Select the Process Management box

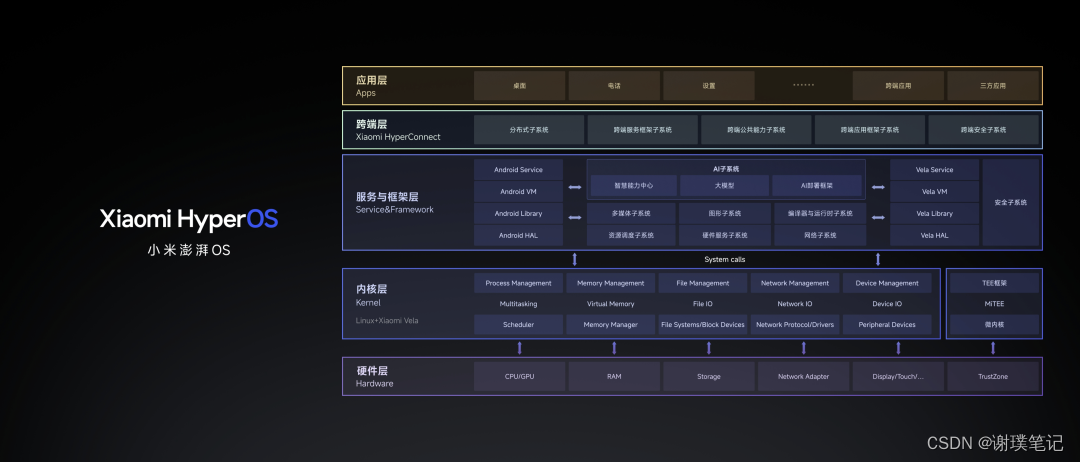pyautogui.click(x=518, y=283)
